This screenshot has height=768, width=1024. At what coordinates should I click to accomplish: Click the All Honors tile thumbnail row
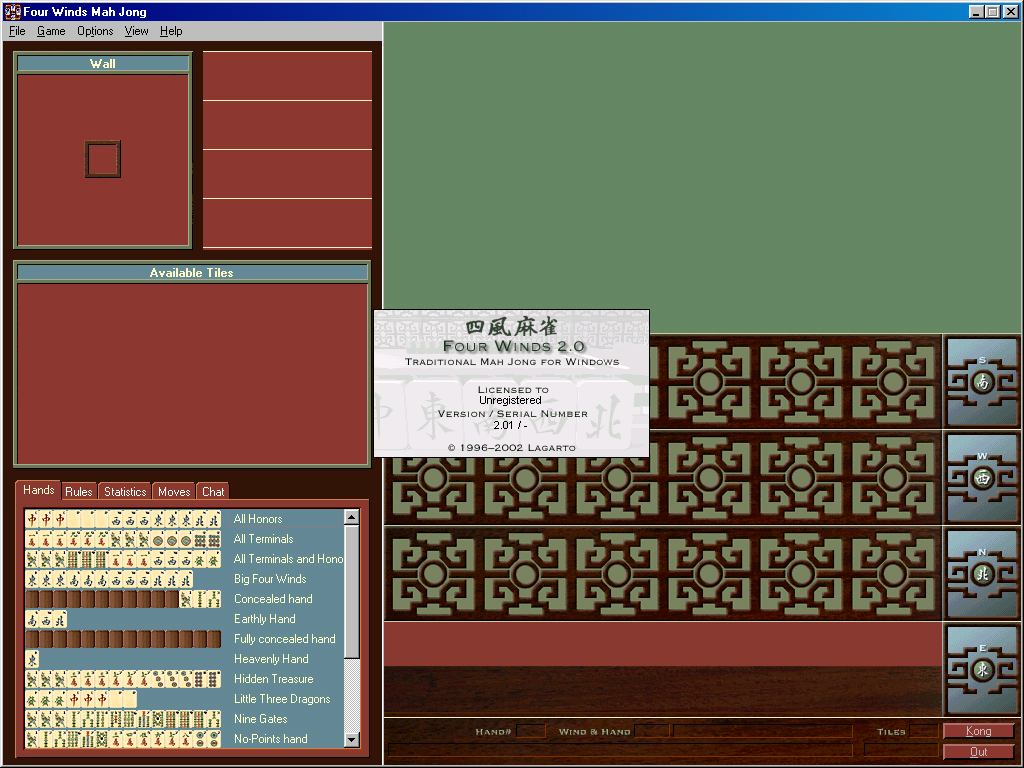tap(123, 519)
